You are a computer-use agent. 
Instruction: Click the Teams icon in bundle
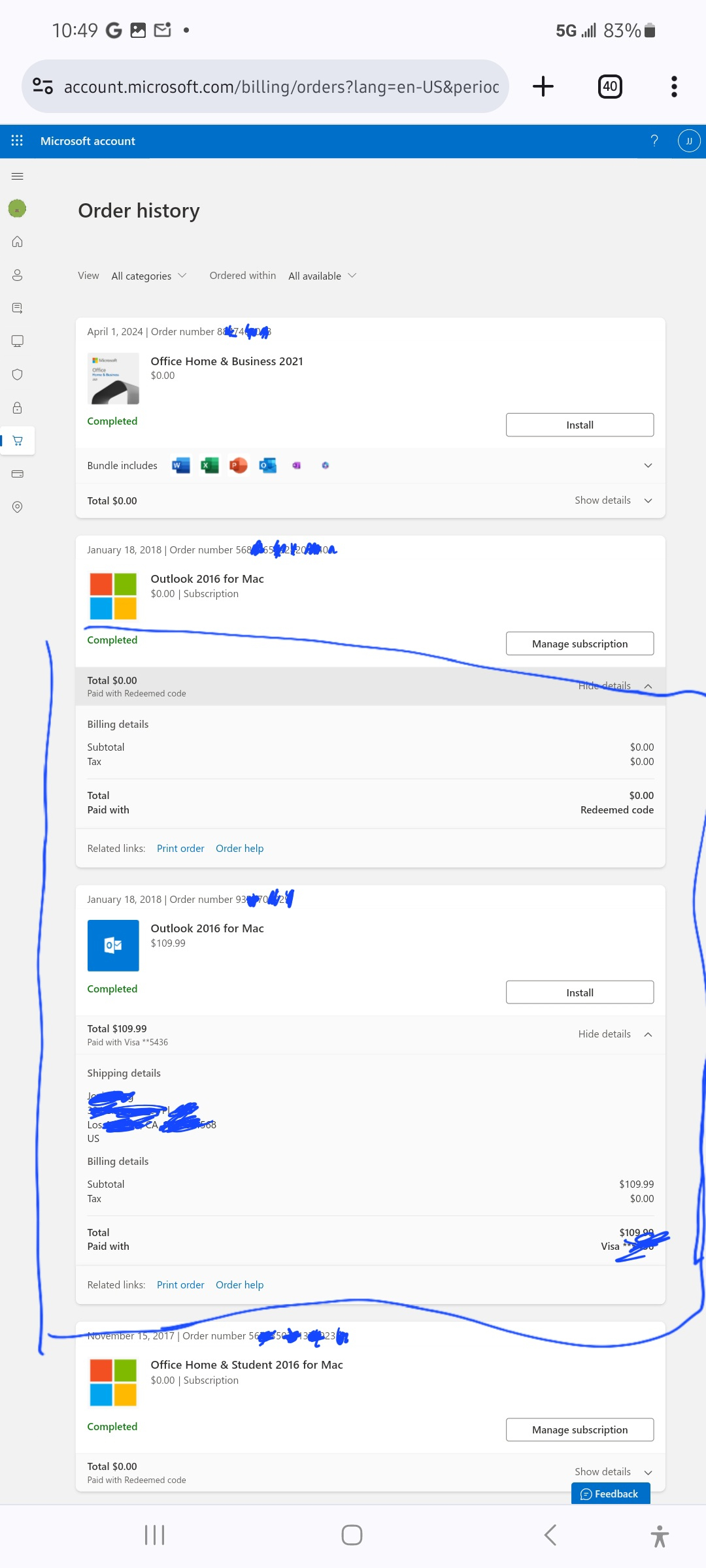[x=325, y=465]
